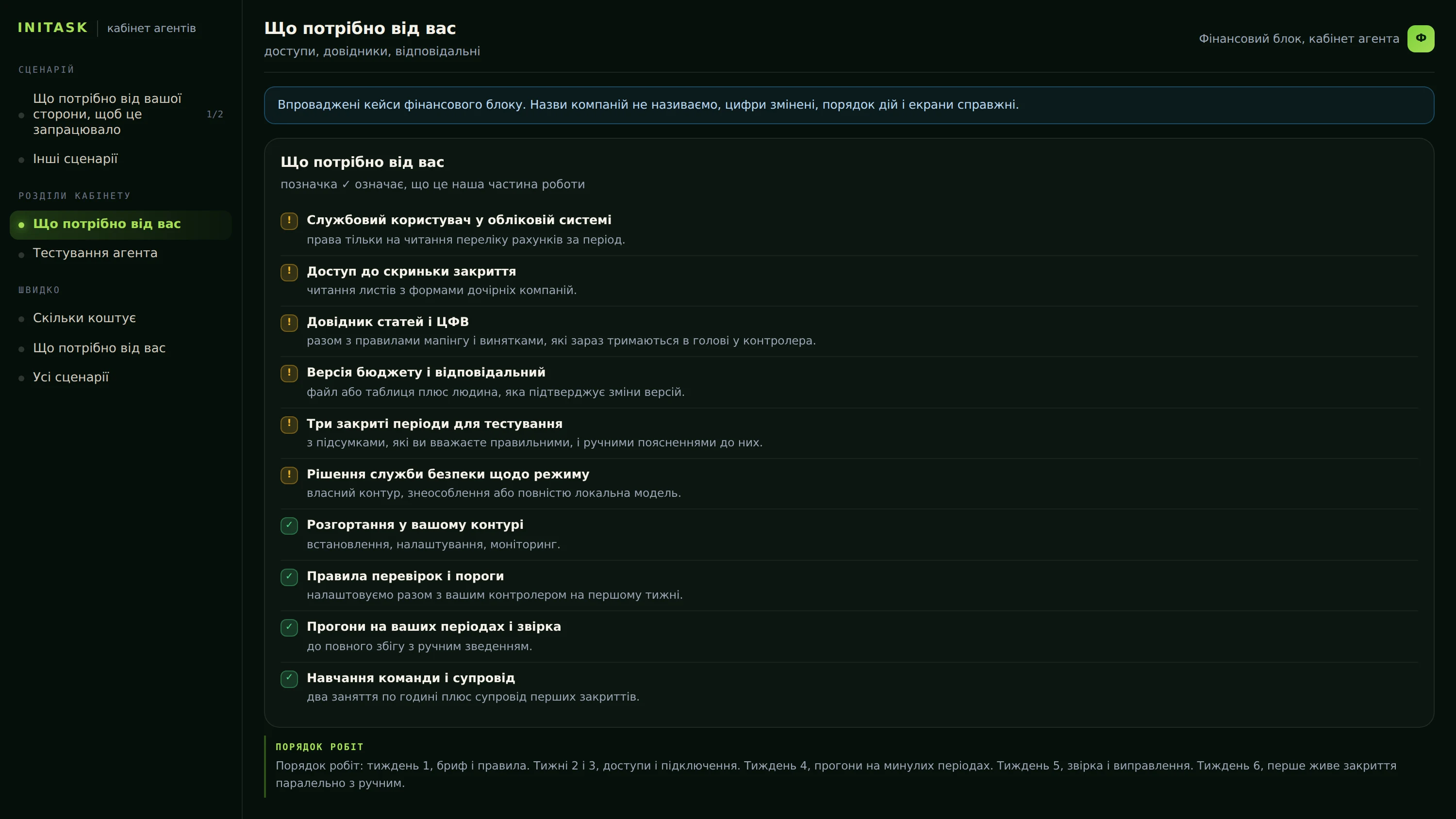Click Фінансовий блок, кабінет агента label
Viewport: 1456px width, 819px height.
click(x=1299, y=39)
